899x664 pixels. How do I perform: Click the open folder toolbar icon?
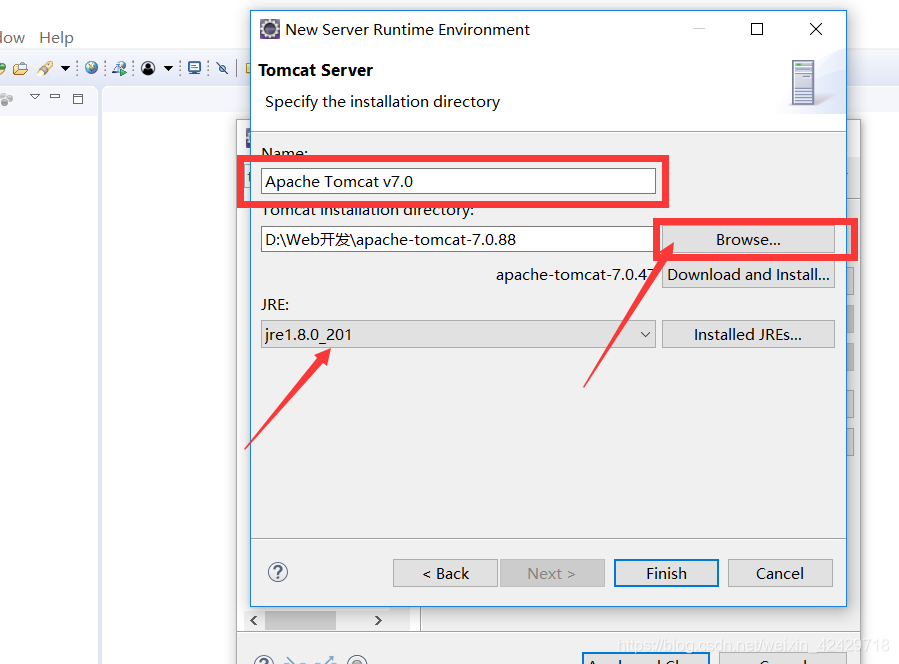pos(21,69)
